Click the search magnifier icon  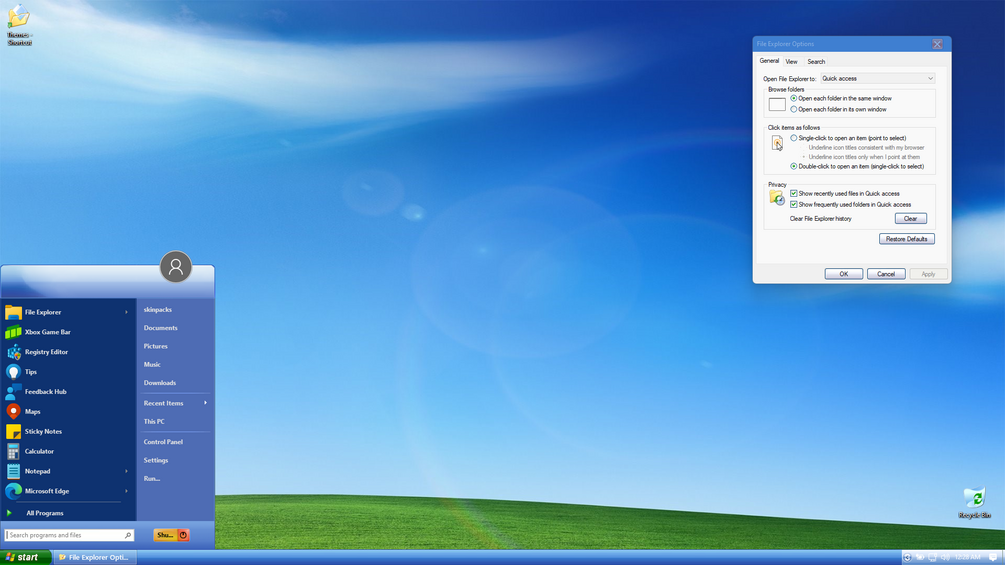pyautogui.click(x=128, y=535)
